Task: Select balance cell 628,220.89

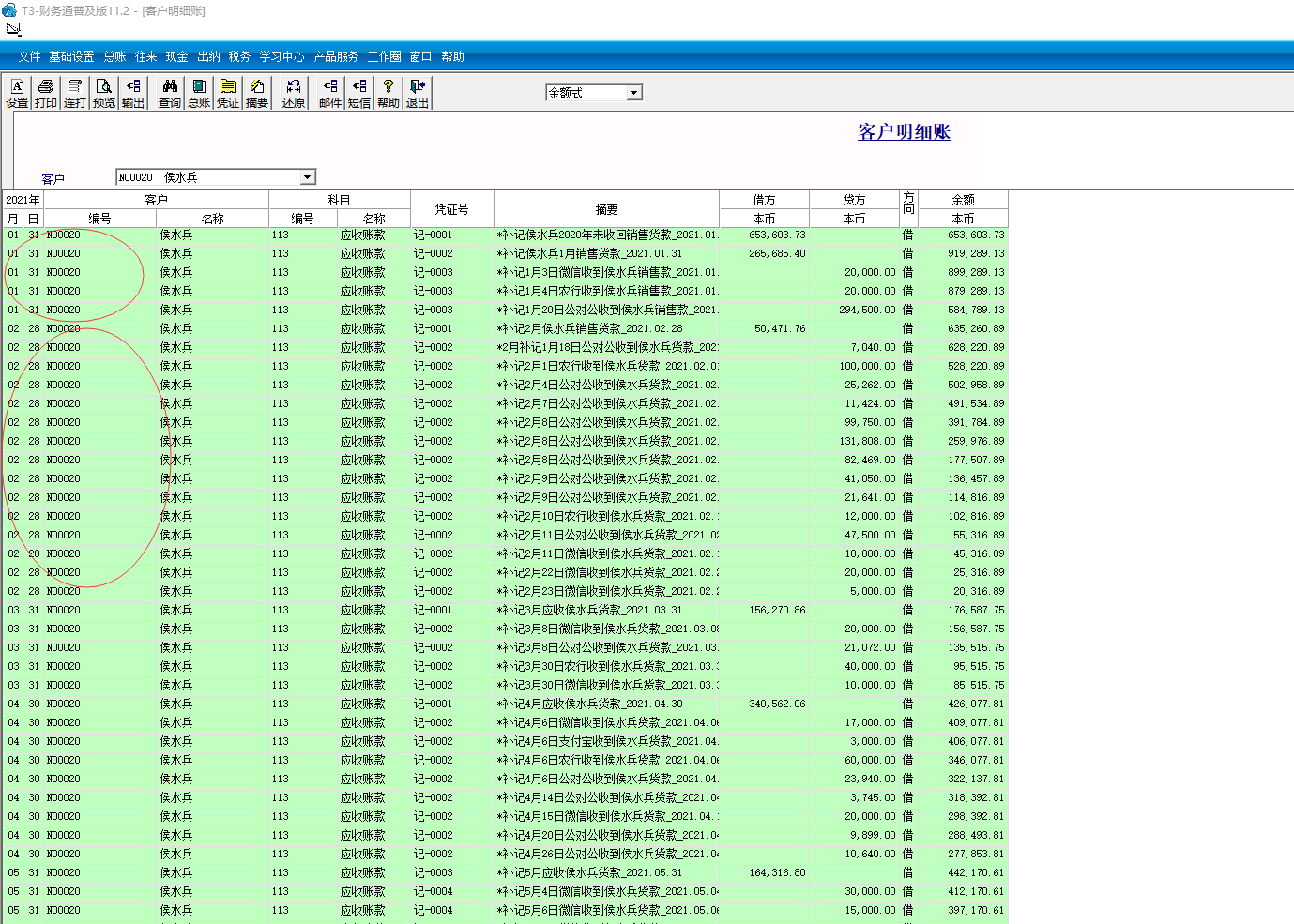Action: pyautogui.click(x=963, y=348)
